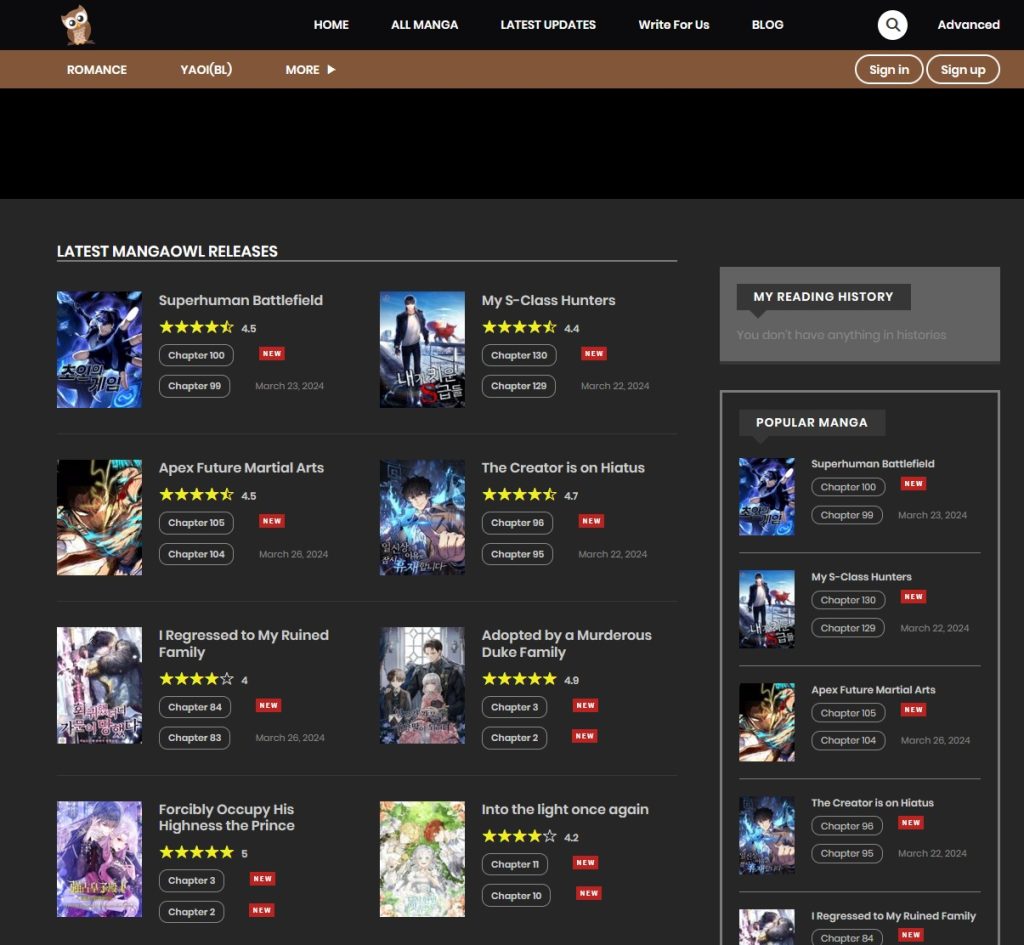Open search with the magnifier icon
1024x945 pixels.
pyautogui.click(x=892, y=25)
